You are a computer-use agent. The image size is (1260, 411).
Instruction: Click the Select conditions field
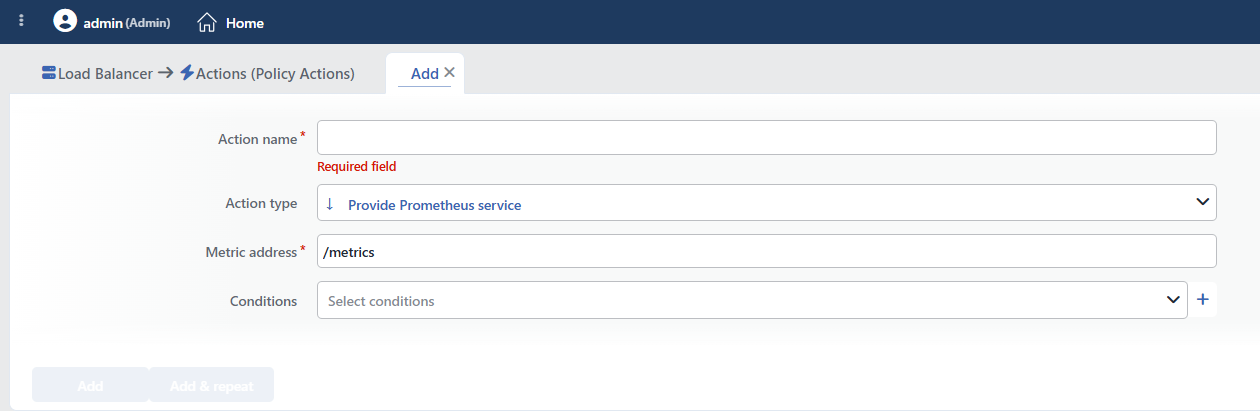[752, 300]
